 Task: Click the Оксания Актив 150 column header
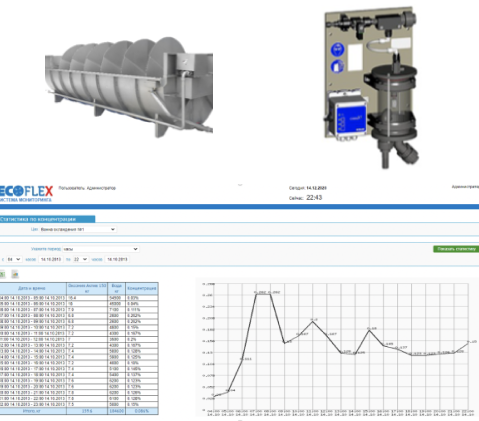coord(87,288)
